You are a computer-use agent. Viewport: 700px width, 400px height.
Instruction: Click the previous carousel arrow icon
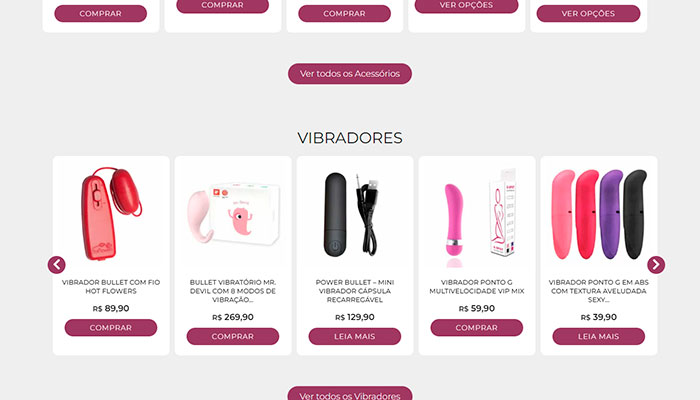57,265
